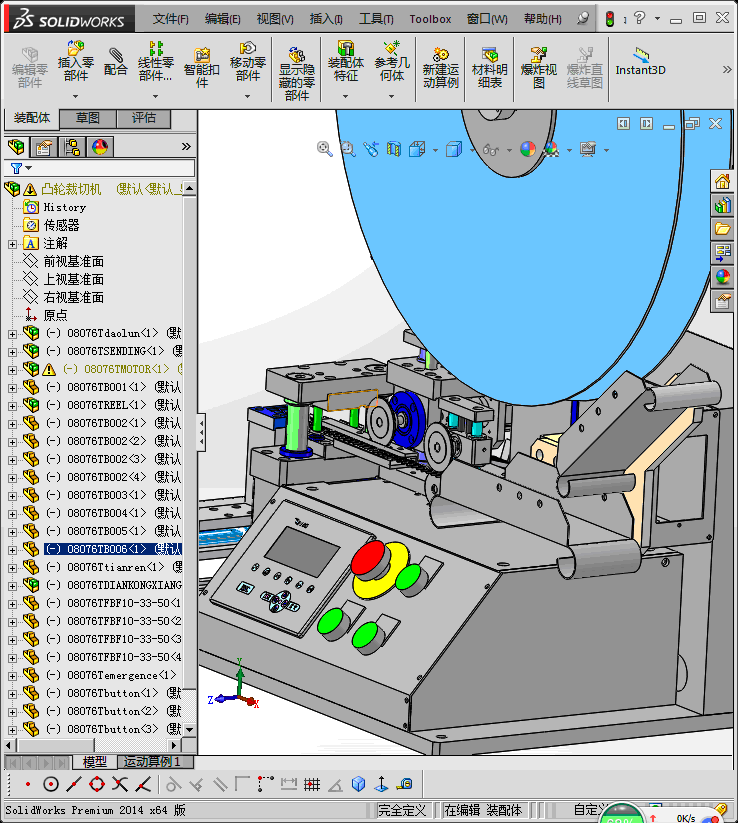
Task: Expand 08076TB006<1> tree node
Action: tap(13, 550)
